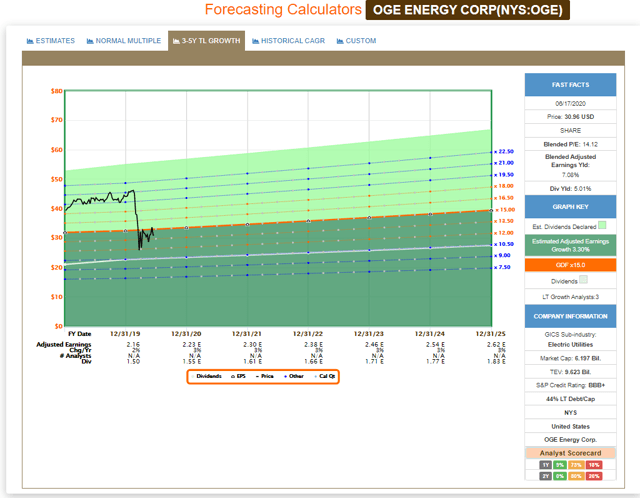
Task: Click the 44% LT Debt/Cap entry
Action: click(570, 399)
